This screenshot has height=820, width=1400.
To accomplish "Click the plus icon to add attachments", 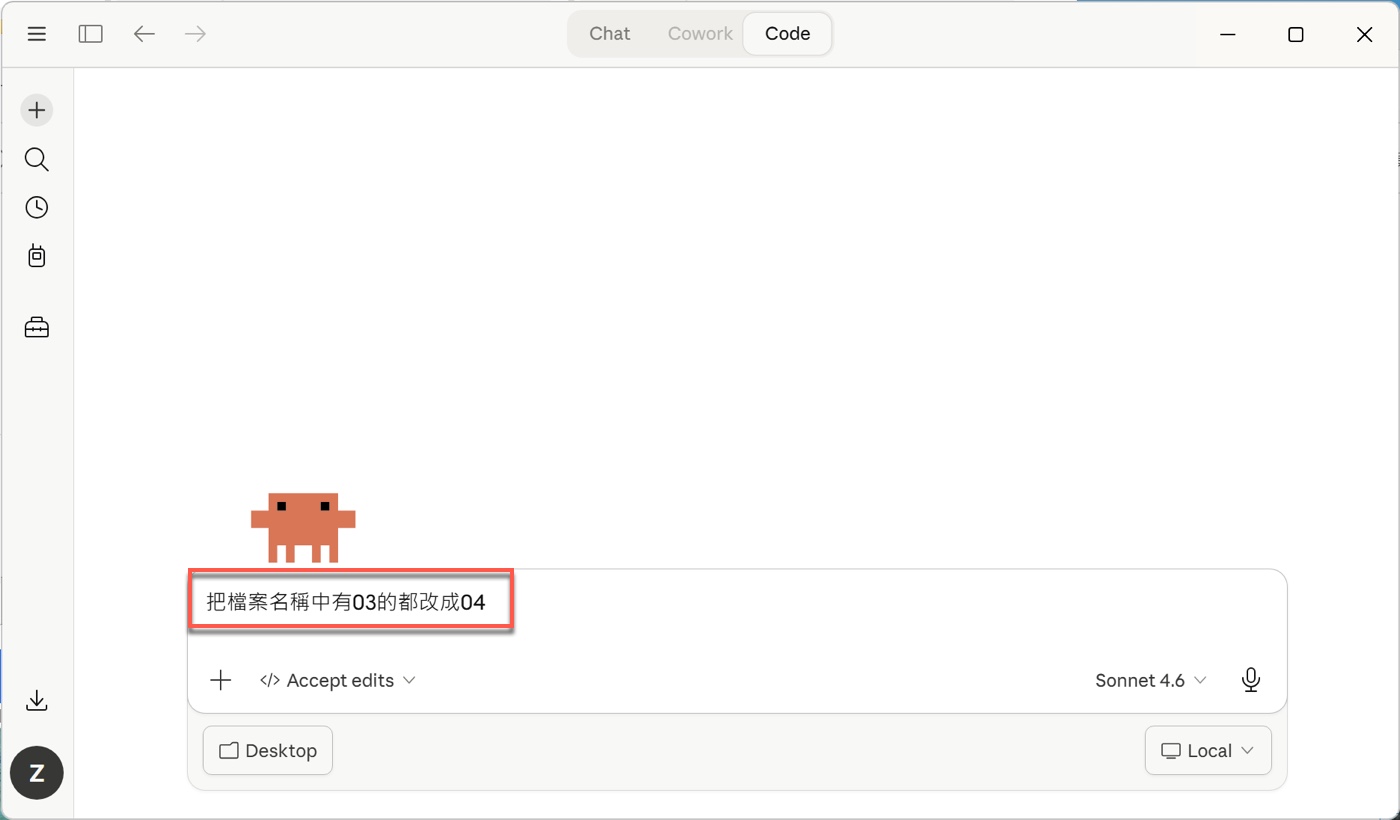I will click(x=221, y=680).
